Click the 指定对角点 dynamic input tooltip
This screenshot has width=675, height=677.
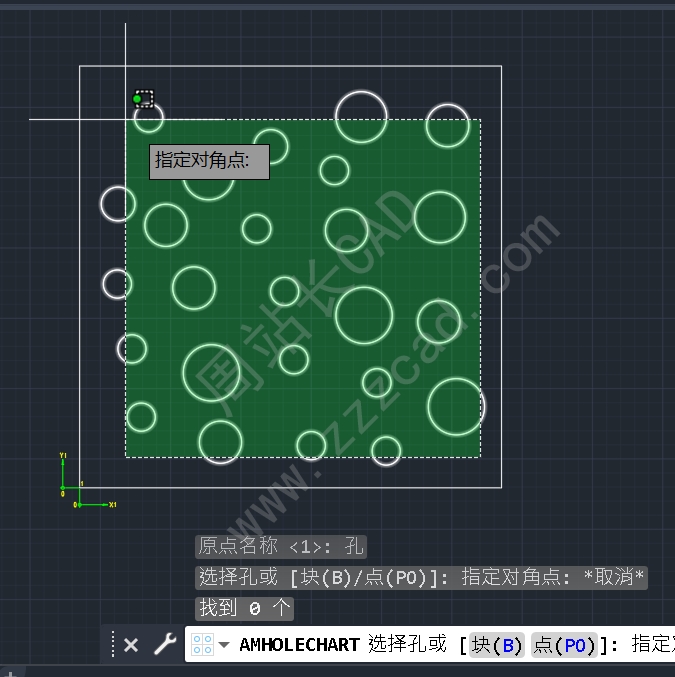click(209, 161)
